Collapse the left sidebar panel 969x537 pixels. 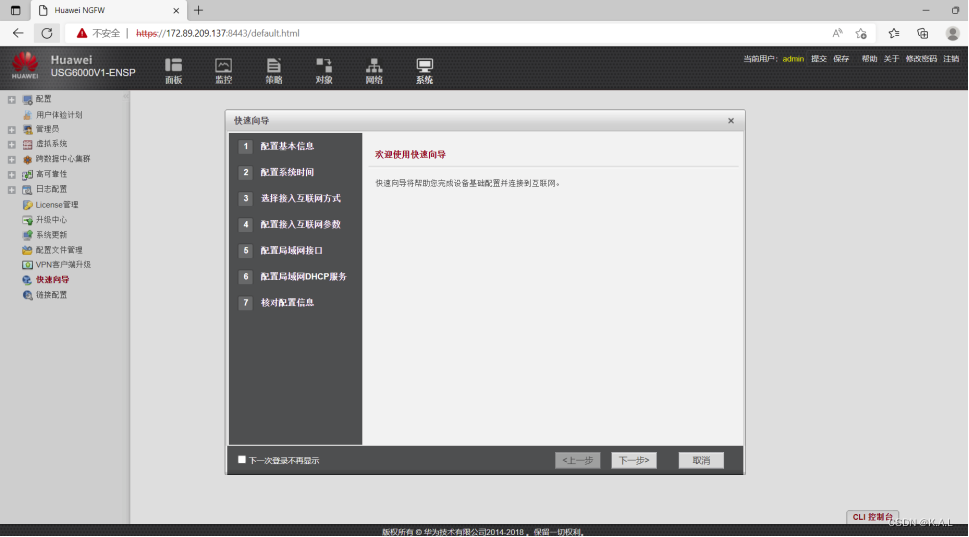125,96
